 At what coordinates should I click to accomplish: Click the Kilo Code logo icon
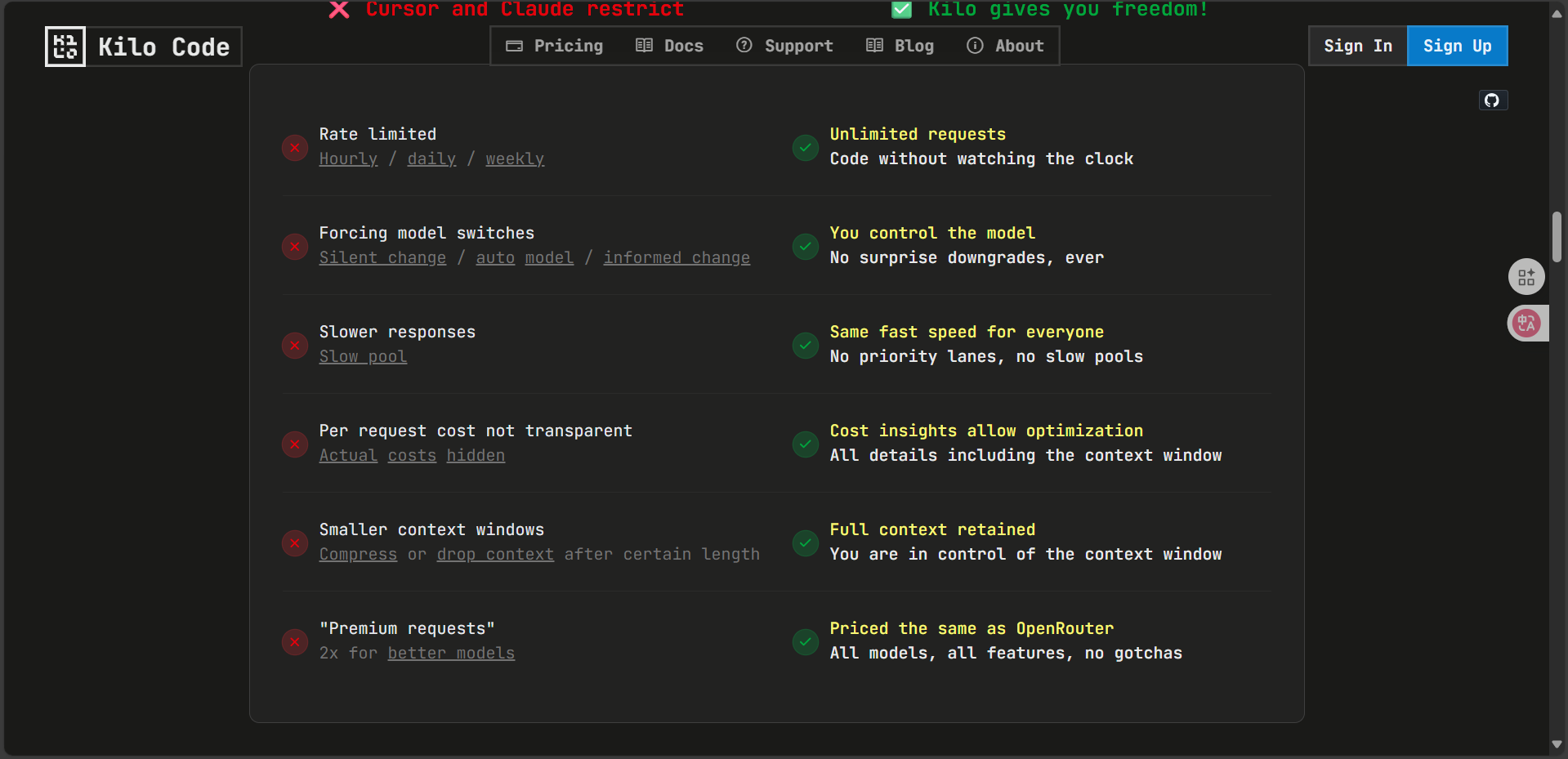(65, 47)
